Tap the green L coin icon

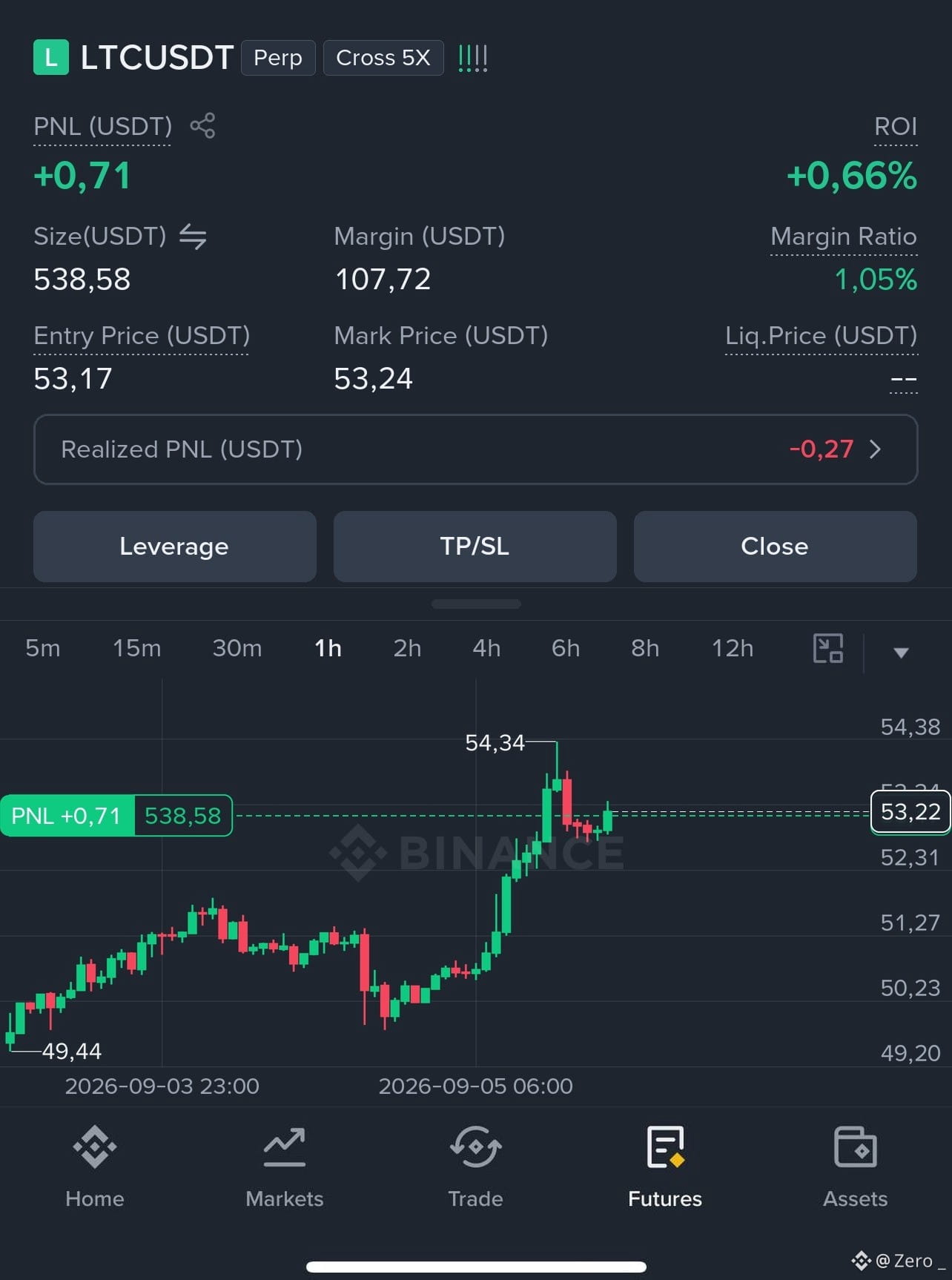point(51,57)
